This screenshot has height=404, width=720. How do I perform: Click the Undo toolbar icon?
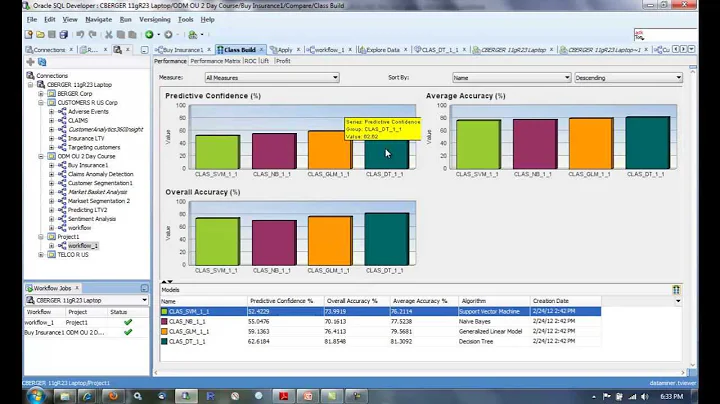(x=80, y=34)
